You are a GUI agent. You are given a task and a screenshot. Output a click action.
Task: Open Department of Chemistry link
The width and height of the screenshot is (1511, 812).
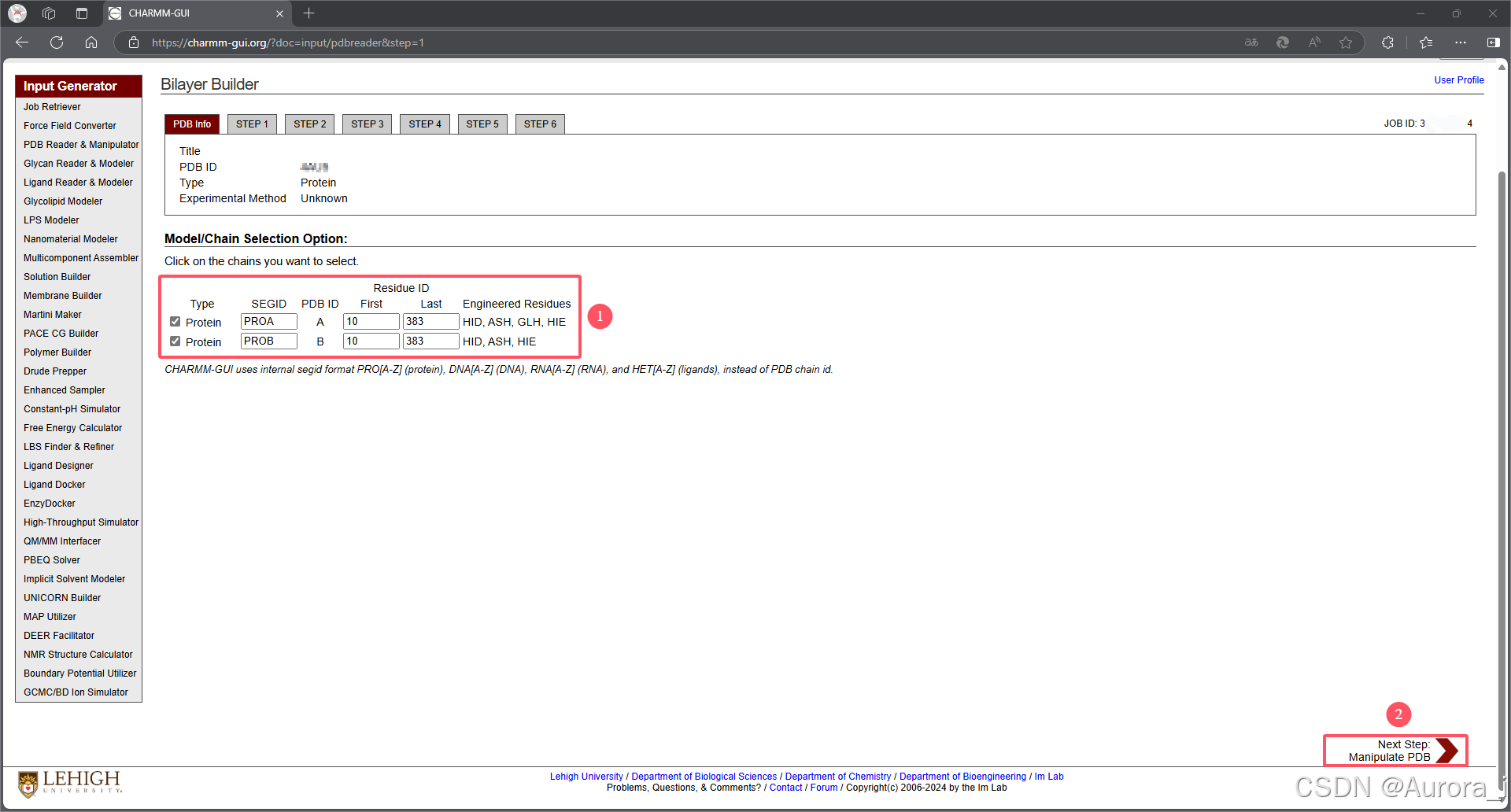pos(838,777)
